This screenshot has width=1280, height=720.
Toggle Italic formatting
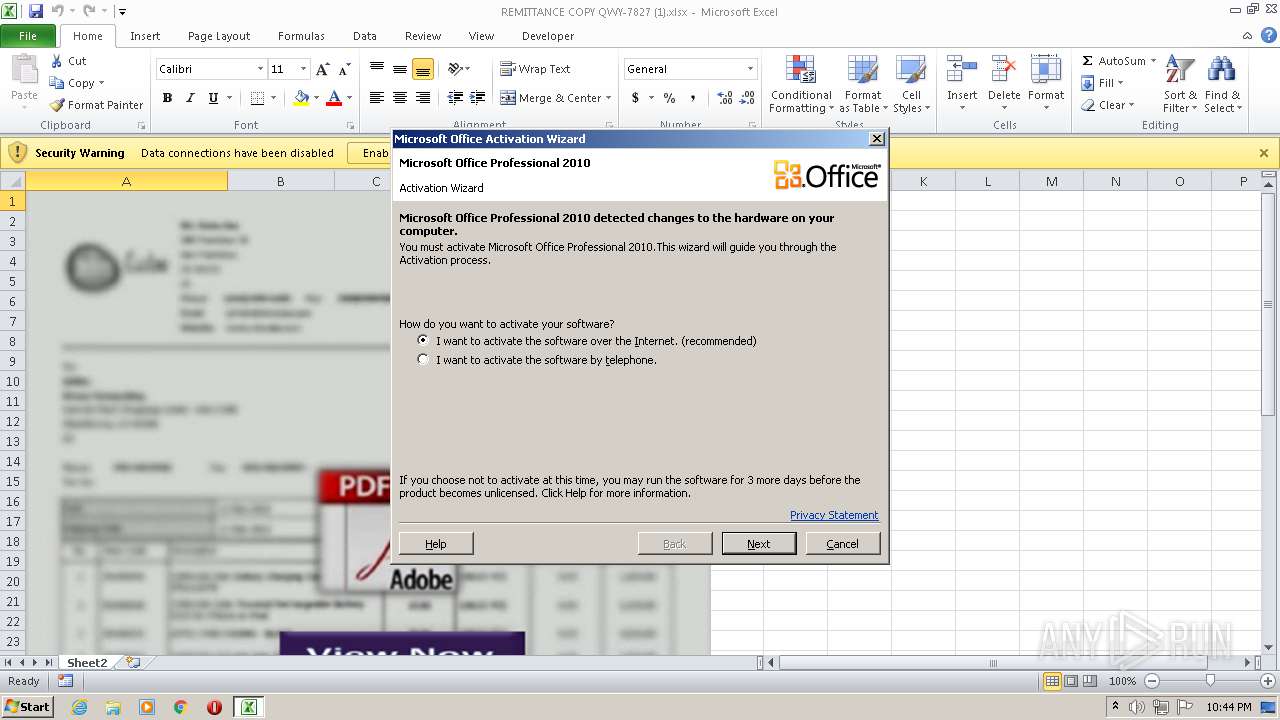tap(190, 98)
